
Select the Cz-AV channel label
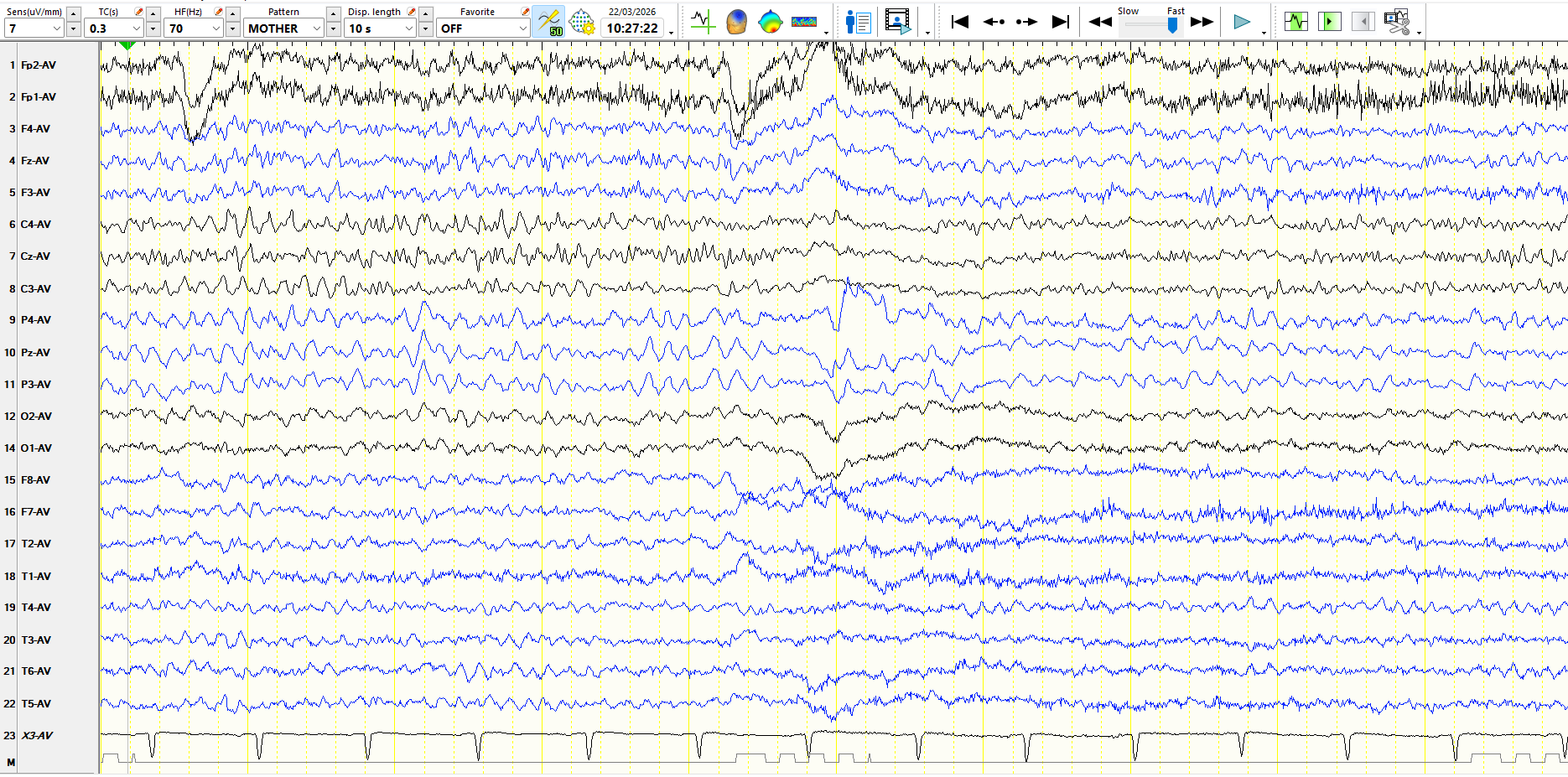click(x=35, y=256)
